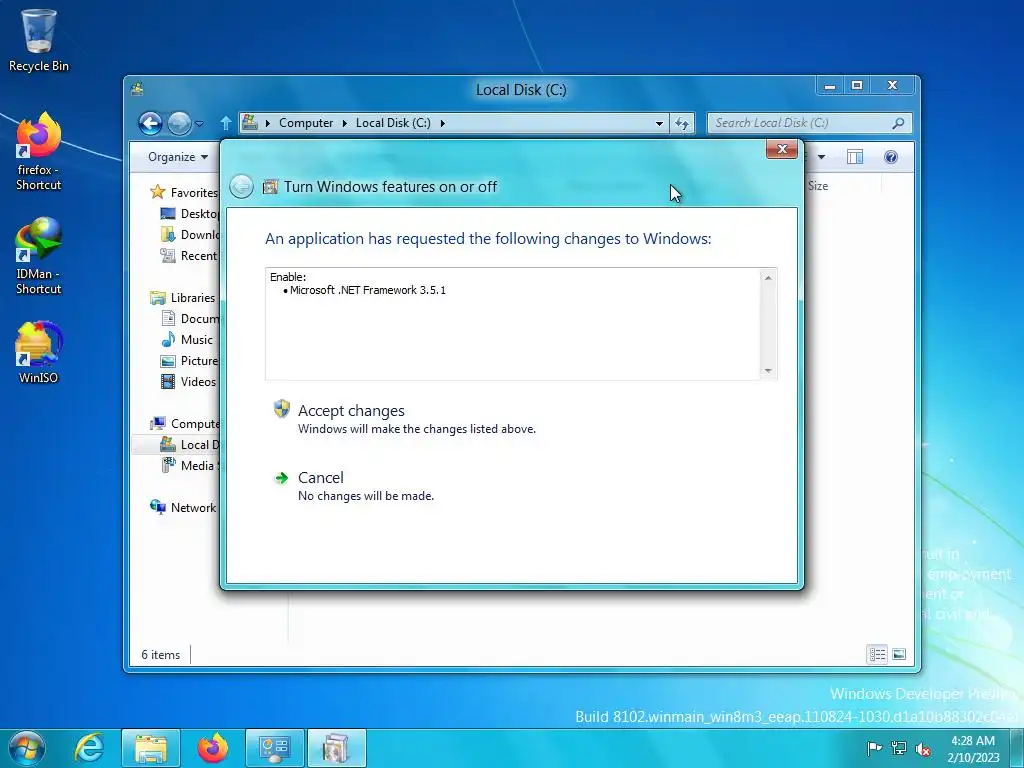Screen dimensions: 1024x768
Task: Select Libraries in the navigation pane
Action: coord(183,297)
